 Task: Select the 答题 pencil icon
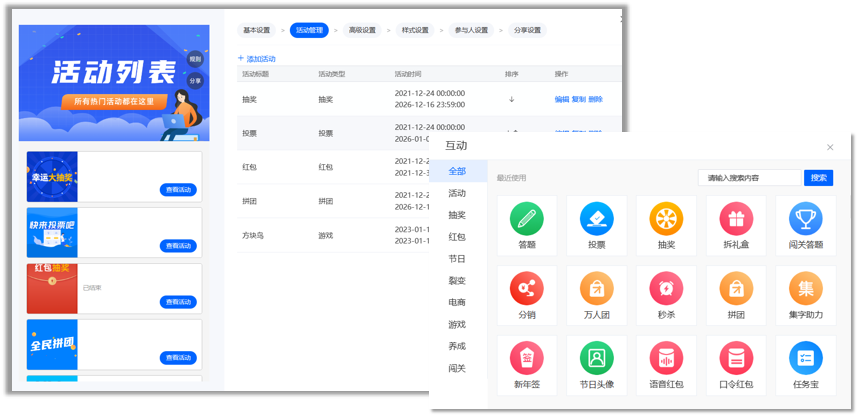tap(526, 218)
